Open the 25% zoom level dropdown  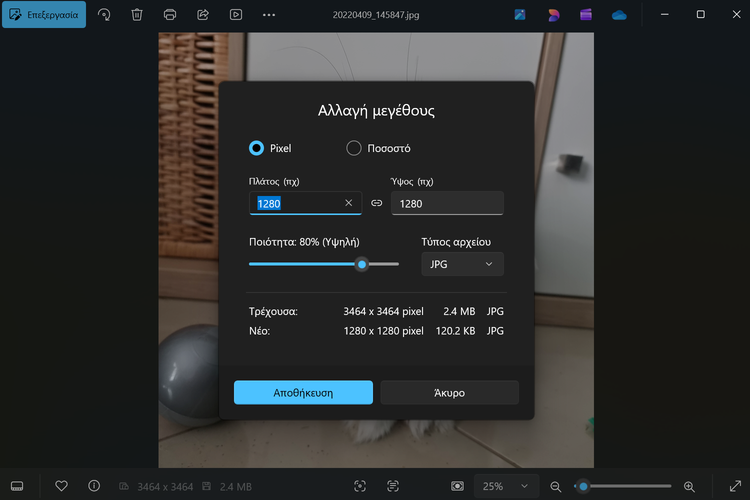[504, 486]
